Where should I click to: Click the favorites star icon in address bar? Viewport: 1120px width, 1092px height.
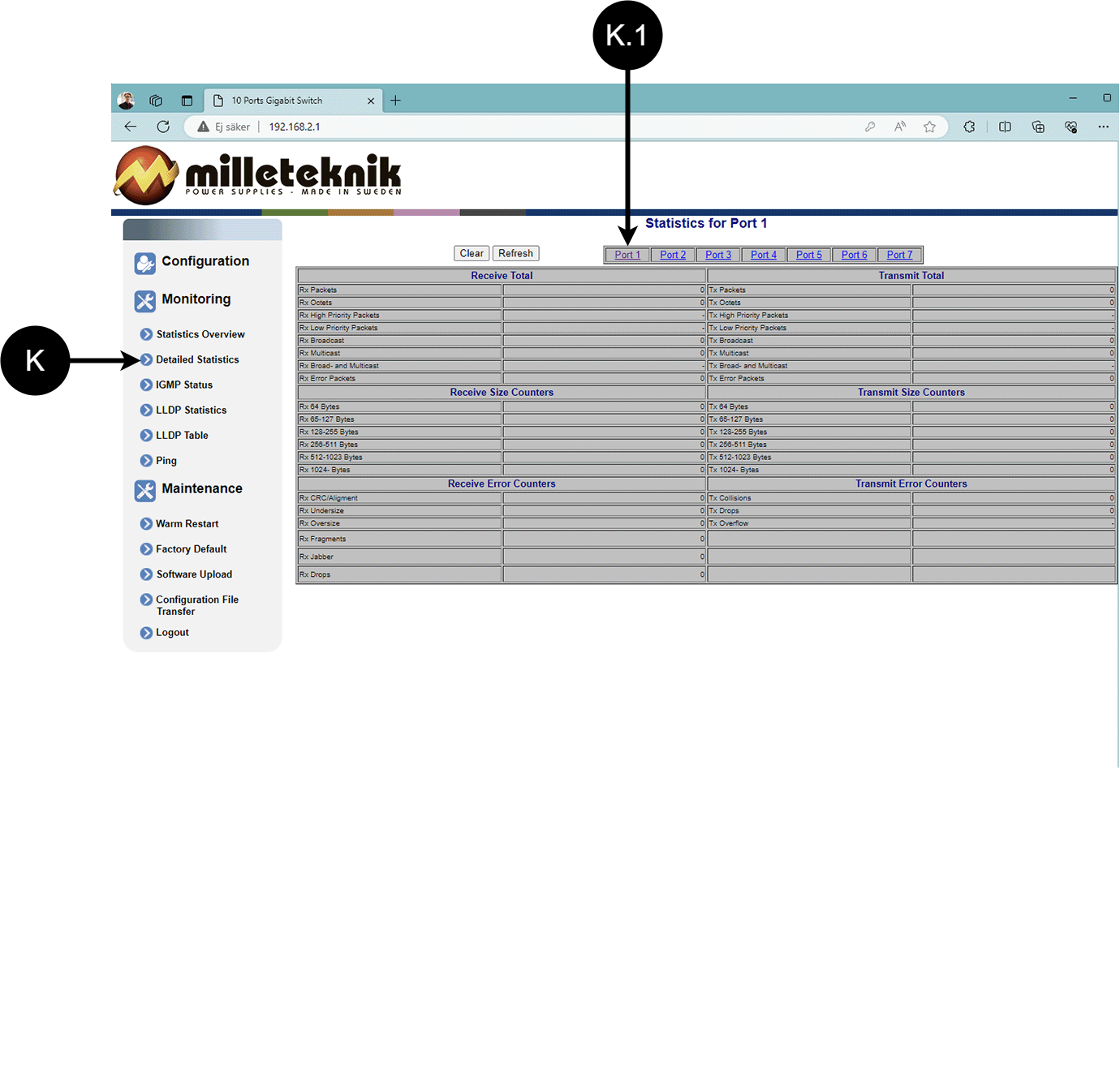pos(929,127)
